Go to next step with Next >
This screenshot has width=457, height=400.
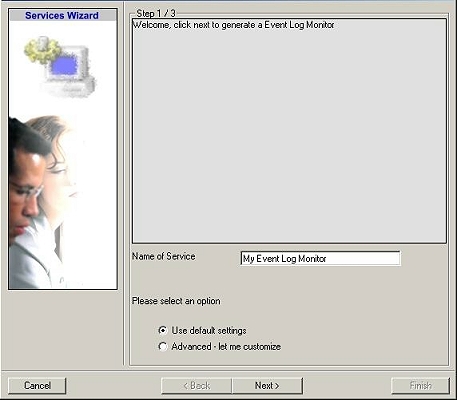[x=267, y=386]
